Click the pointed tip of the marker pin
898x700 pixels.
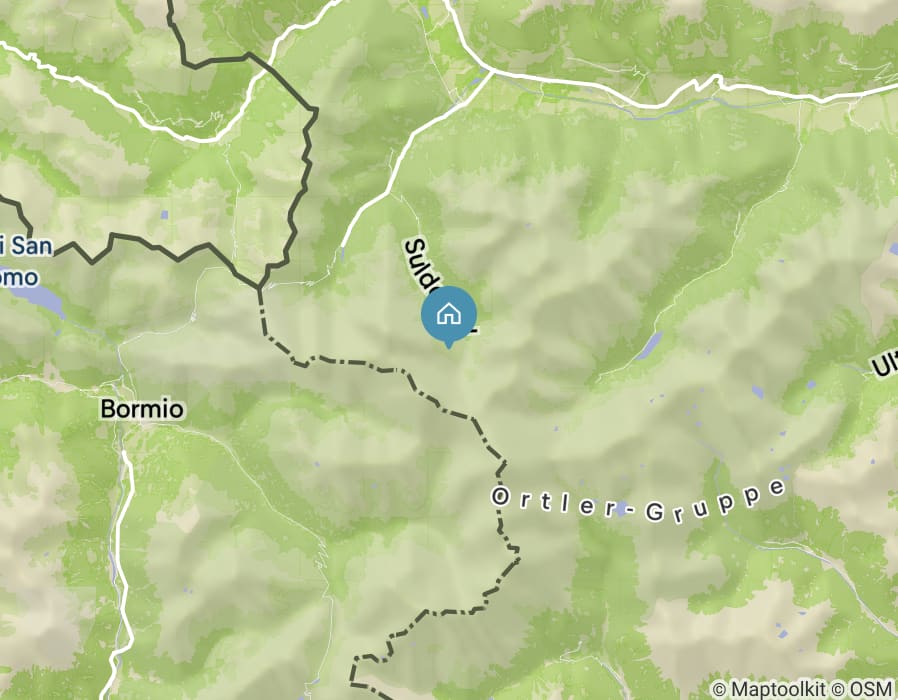pos(448,346)
